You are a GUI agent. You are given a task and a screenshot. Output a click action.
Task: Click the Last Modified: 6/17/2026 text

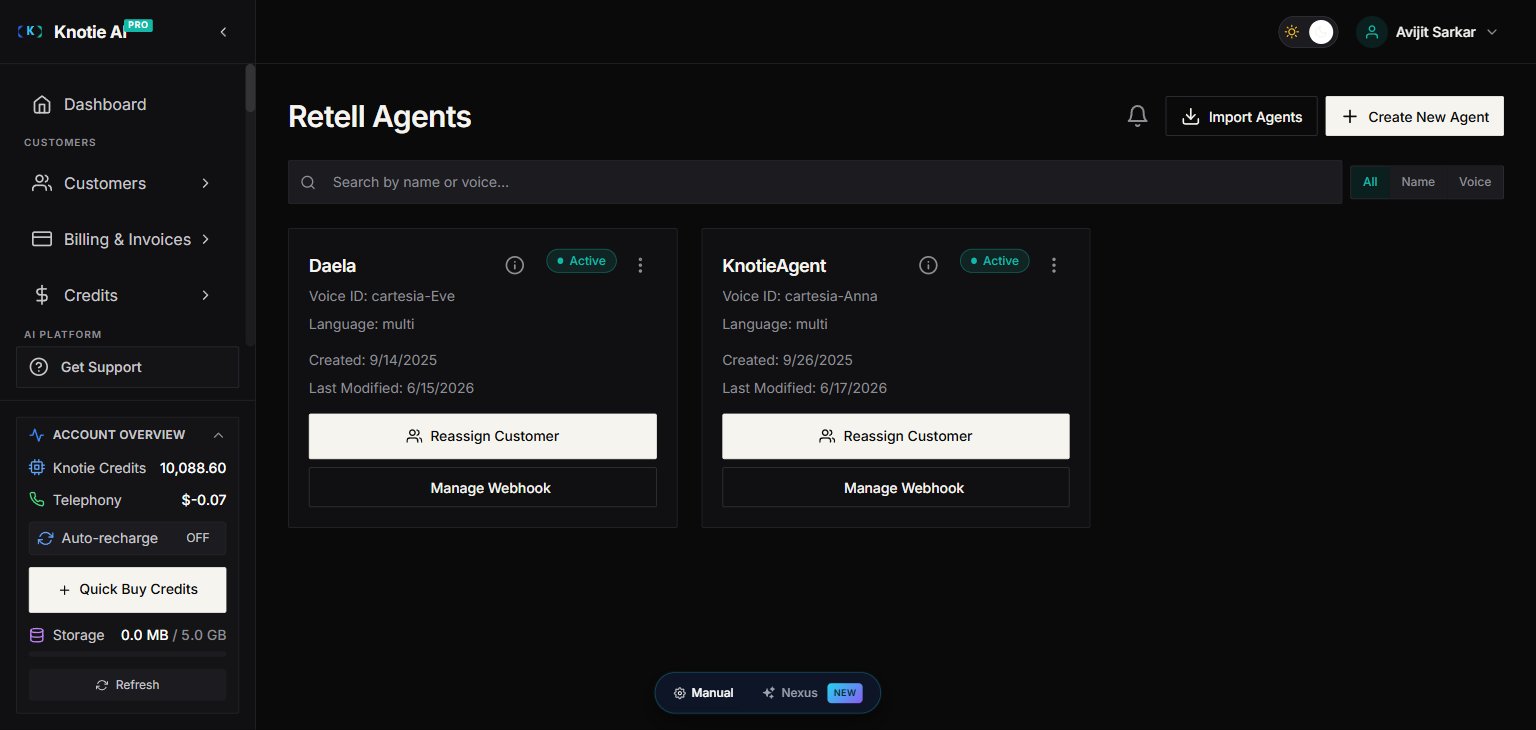point(804,388)
